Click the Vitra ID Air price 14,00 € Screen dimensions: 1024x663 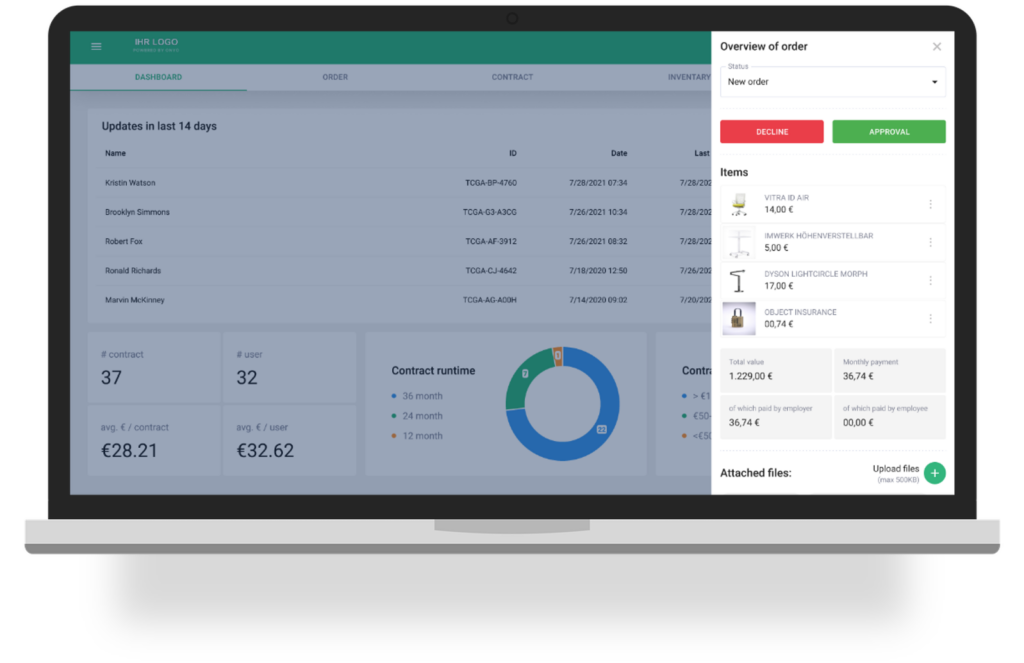tap(778, 210)
